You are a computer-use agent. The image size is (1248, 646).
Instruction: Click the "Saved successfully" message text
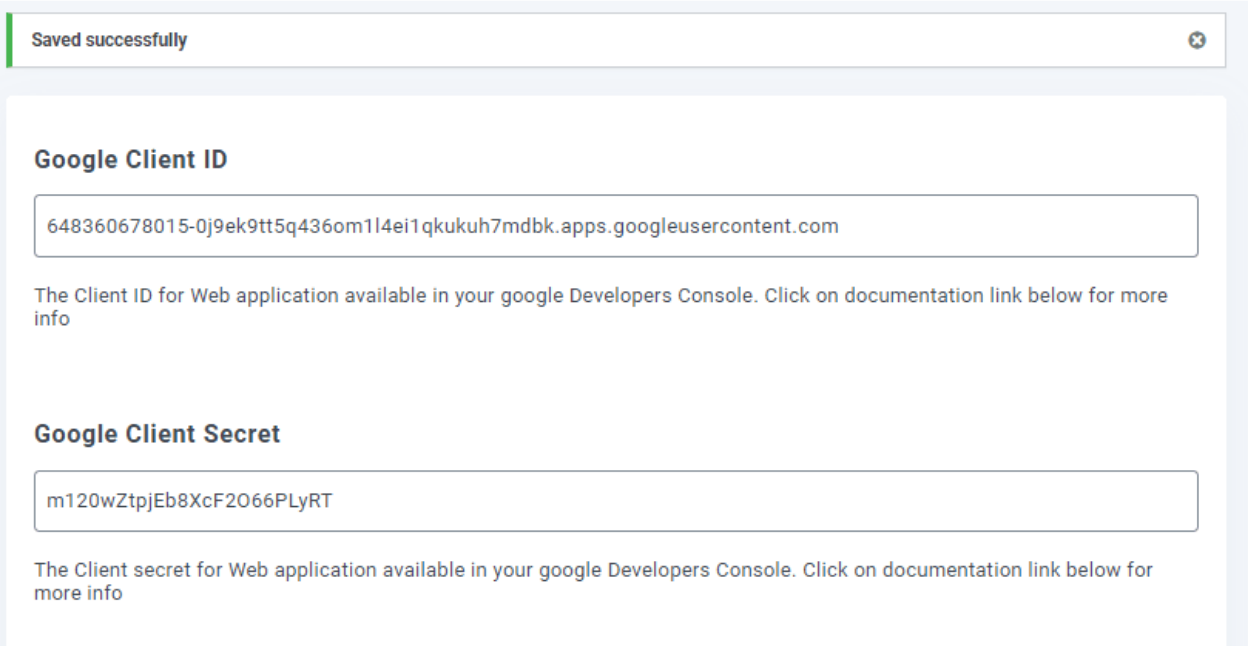click(110, 41)
